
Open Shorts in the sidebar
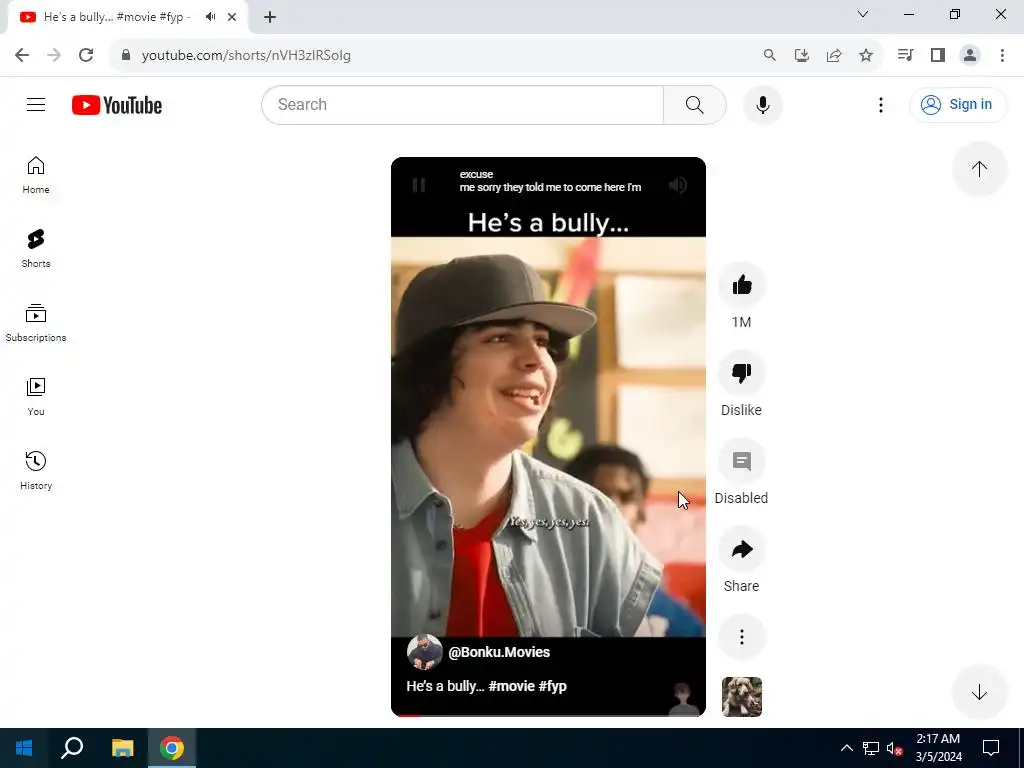(x=36, y=249)
